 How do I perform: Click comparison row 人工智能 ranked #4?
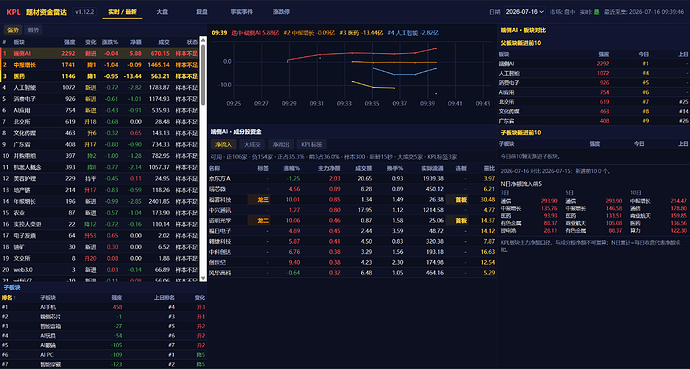(594, 73)
